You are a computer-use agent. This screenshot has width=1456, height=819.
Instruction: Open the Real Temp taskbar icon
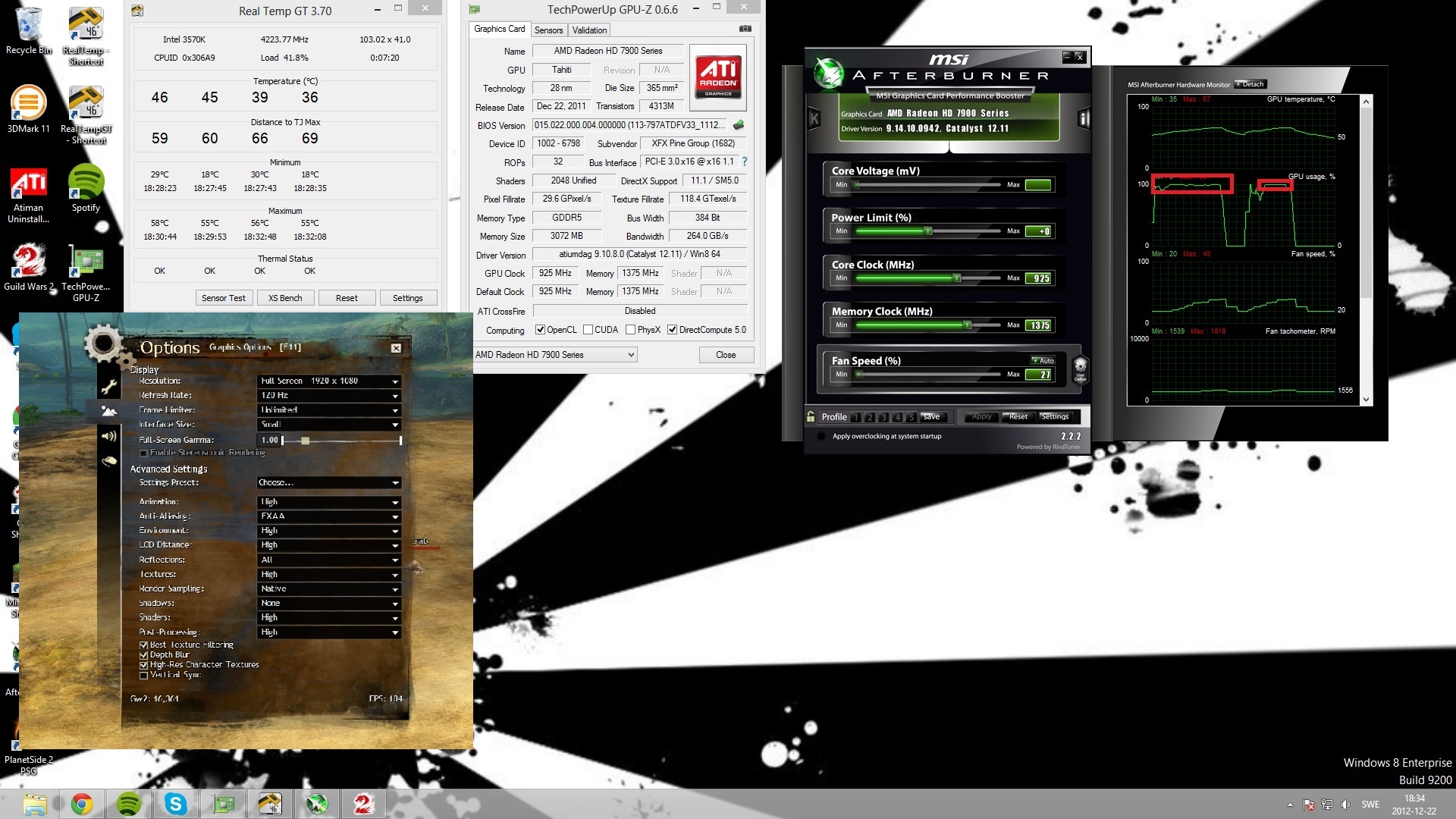click(x=270, y=804)
